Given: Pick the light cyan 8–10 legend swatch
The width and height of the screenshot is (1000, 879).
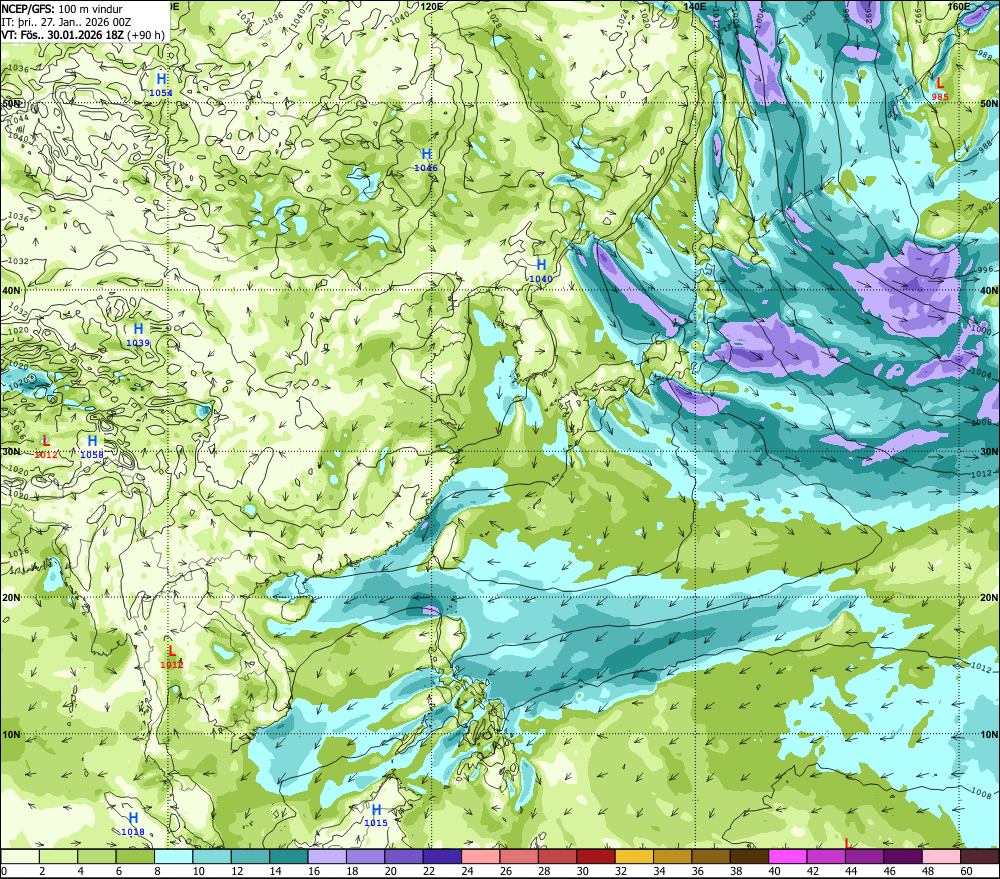Looking at the screenshot, I should (174, 856).
